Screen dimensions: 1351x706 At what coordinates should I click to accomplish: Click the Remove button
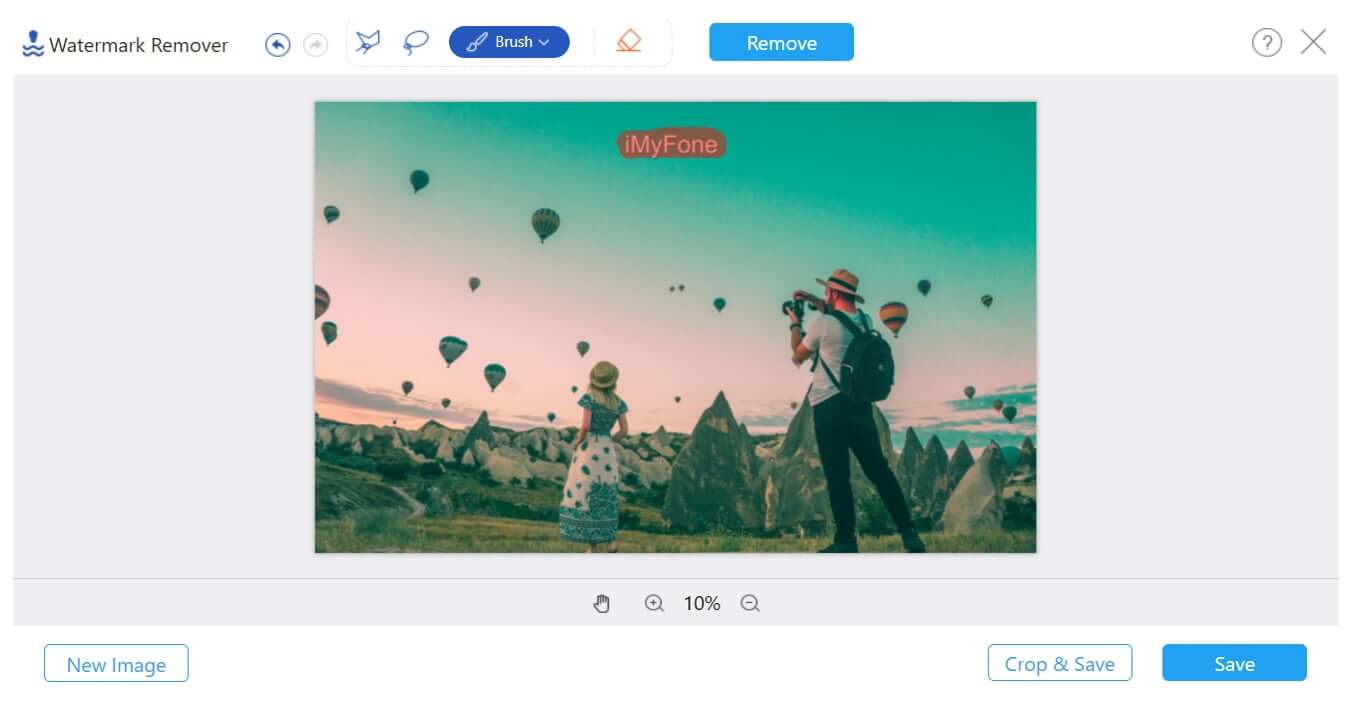(x=782, y=42)
